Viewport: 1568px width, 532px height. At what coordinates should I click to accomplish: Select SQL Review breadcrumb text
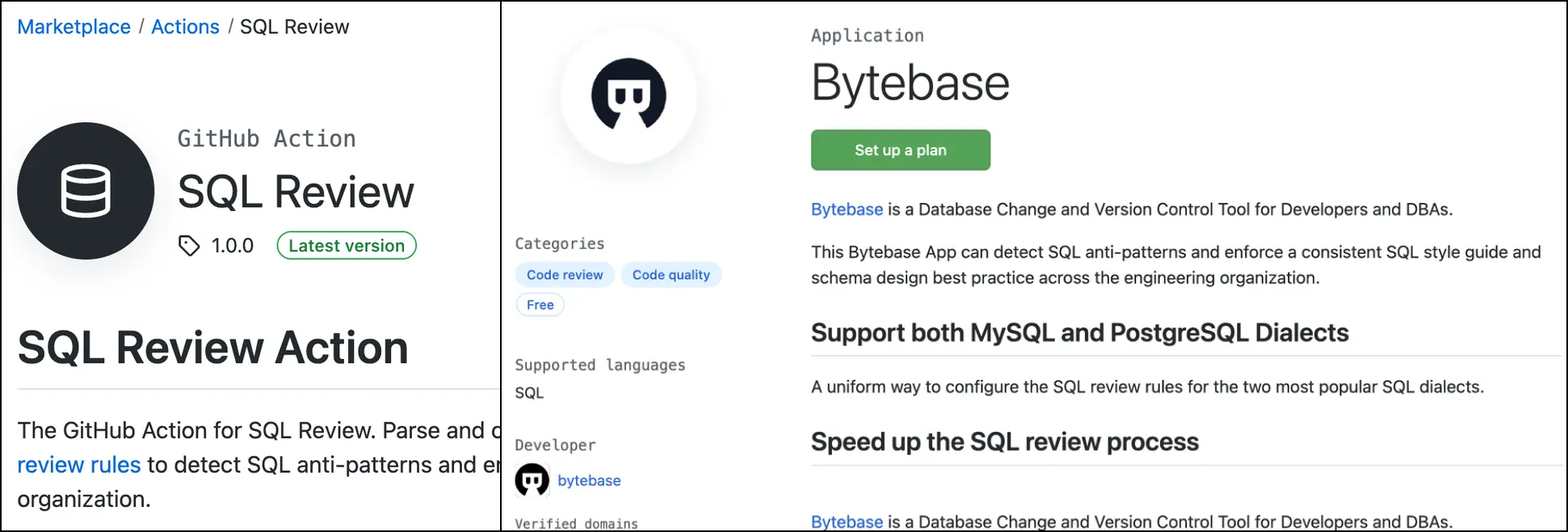294,27
